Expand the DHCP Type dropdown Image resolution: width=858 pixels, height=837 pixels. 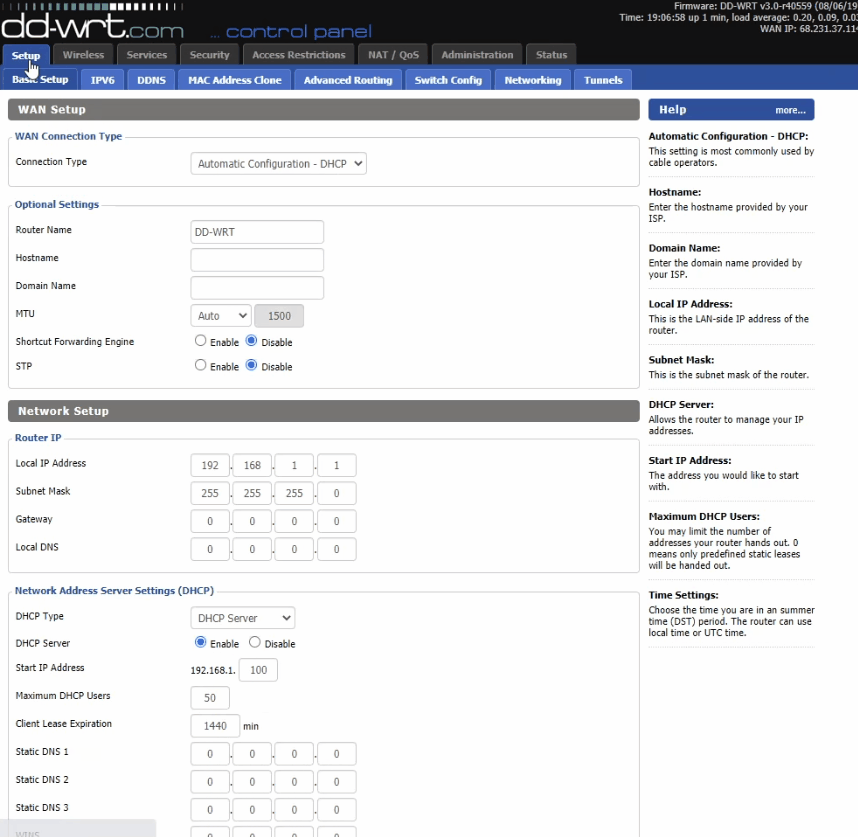243,618
